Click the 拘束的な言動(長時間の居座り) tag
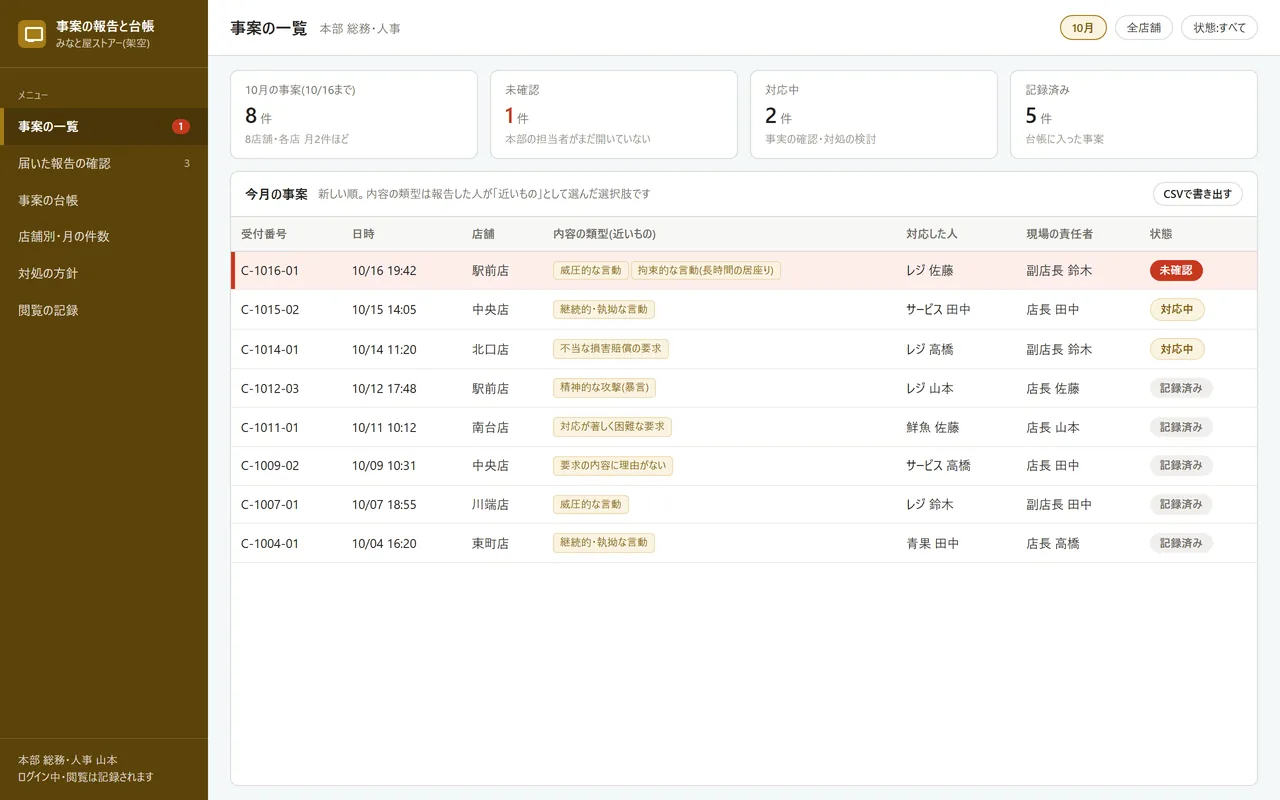The height and width of the screenshot is (800, 1280). tap(706, 270)
